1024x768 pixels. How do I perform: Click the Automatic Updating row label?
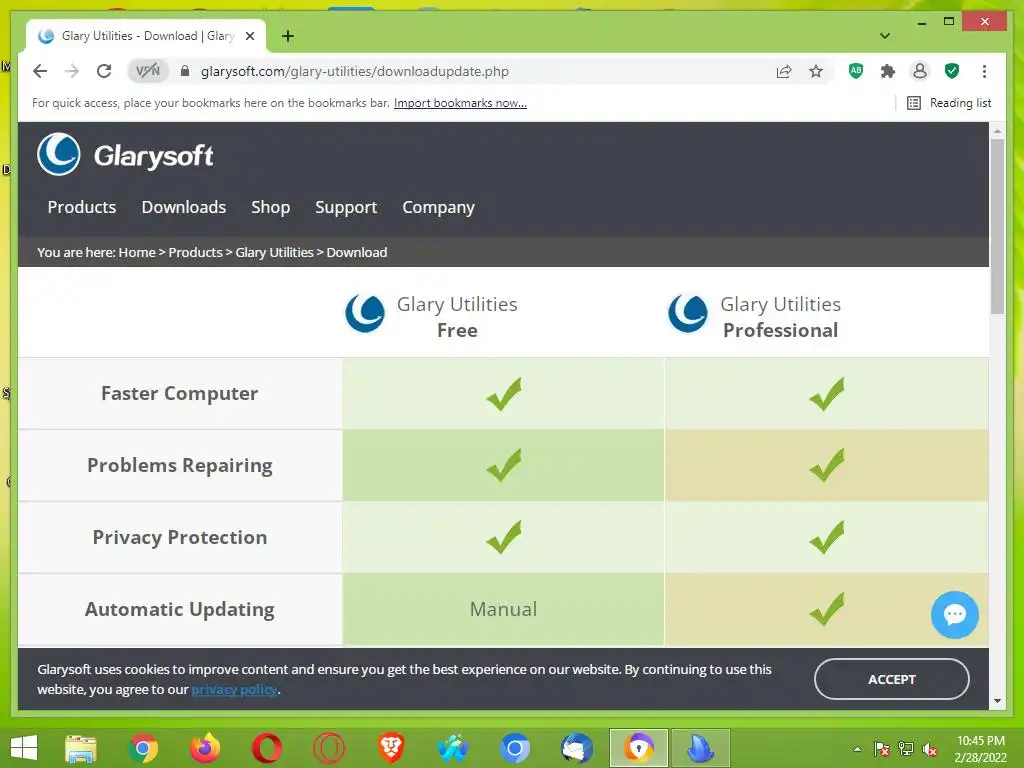pyautogui.click(x=180, y=609)
